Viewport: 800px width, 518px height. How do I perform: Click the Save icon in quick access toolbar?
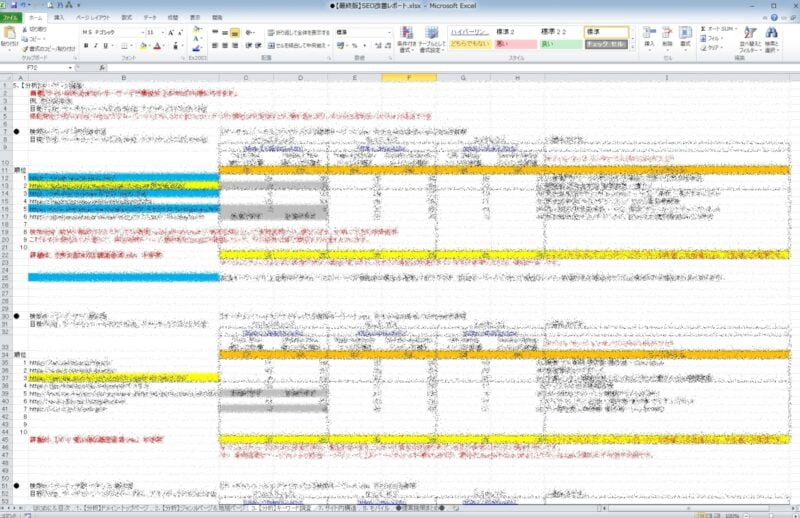coord(13,5)
